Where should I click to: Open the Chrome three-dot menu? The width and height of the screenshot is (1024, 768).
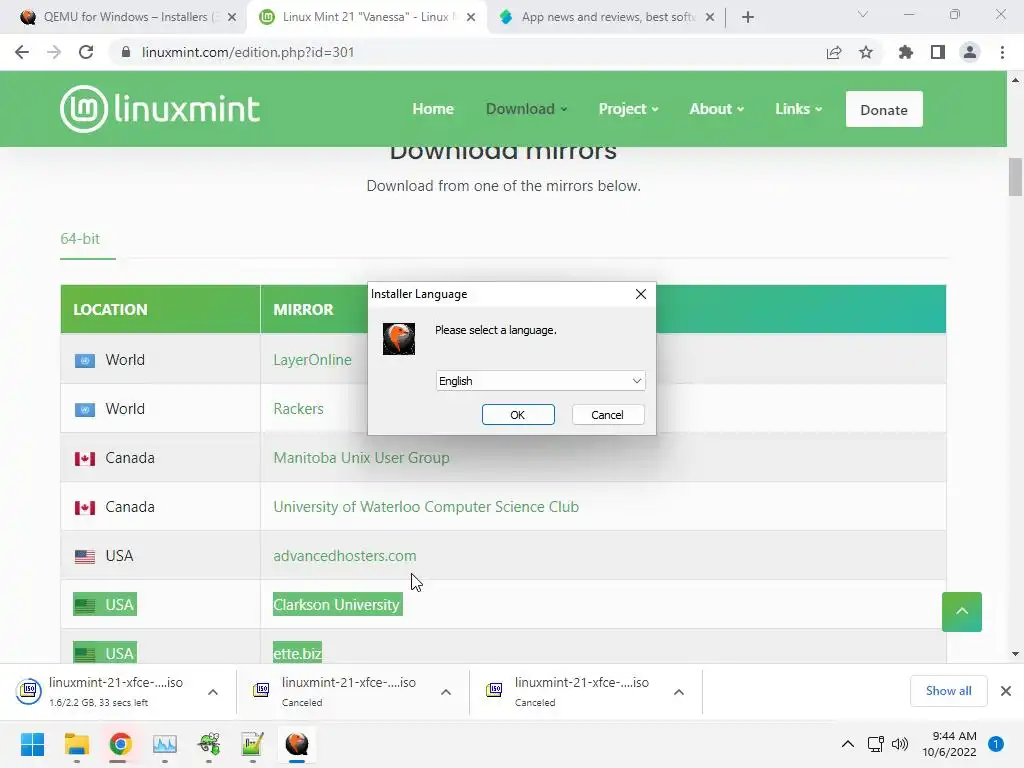coord(1002,52)
